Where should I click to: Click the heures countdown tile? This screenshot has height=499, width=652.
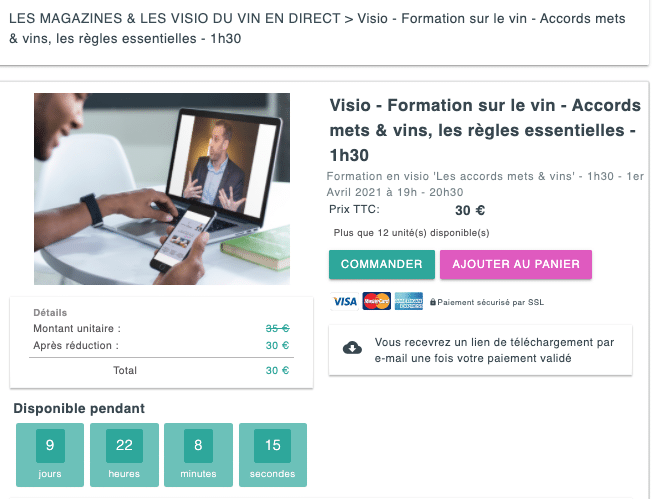point(124,455)
